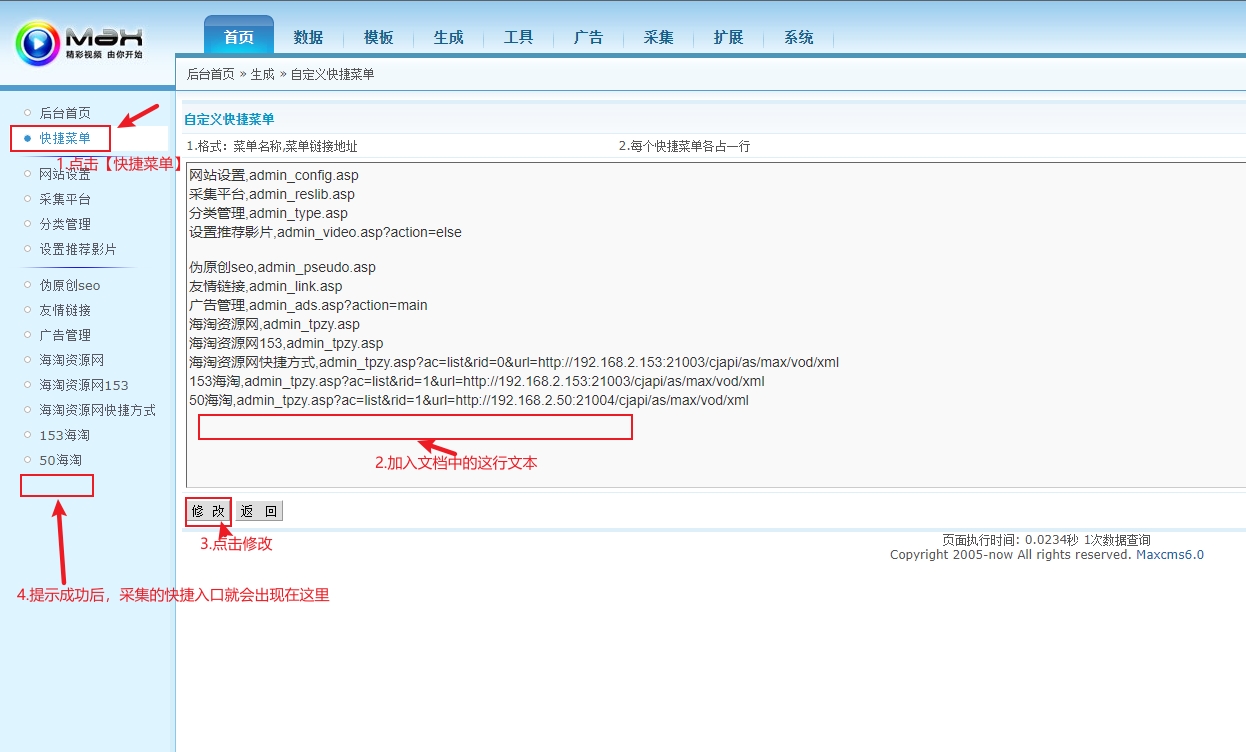Open the 首页 tab
Image resolution: width=1246 pixels, height=752 pixels.
[x=238, y=38]
